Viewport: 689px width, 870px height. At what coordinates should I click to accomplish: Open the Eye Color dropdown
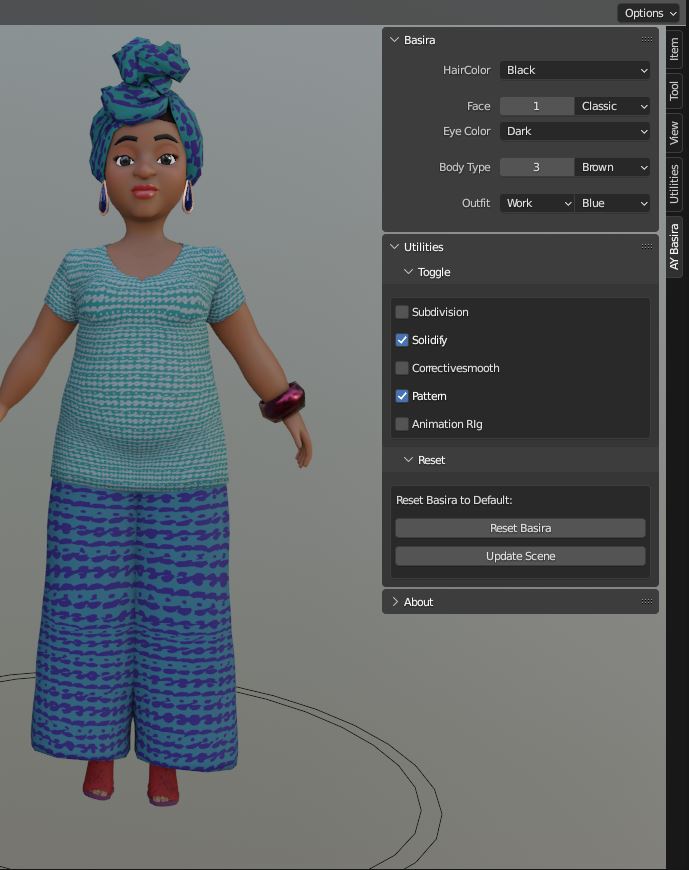(x=575, y=131)
